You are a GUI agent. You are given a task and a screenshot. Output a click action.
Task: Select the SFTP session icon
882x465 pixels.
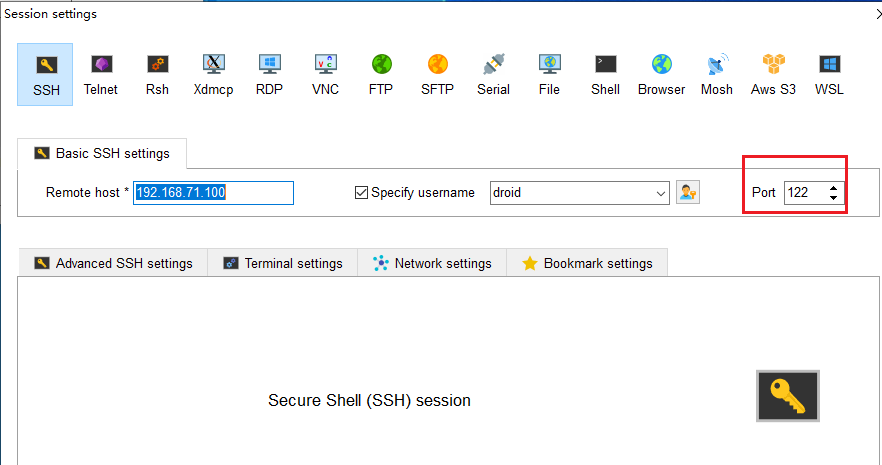437,74
